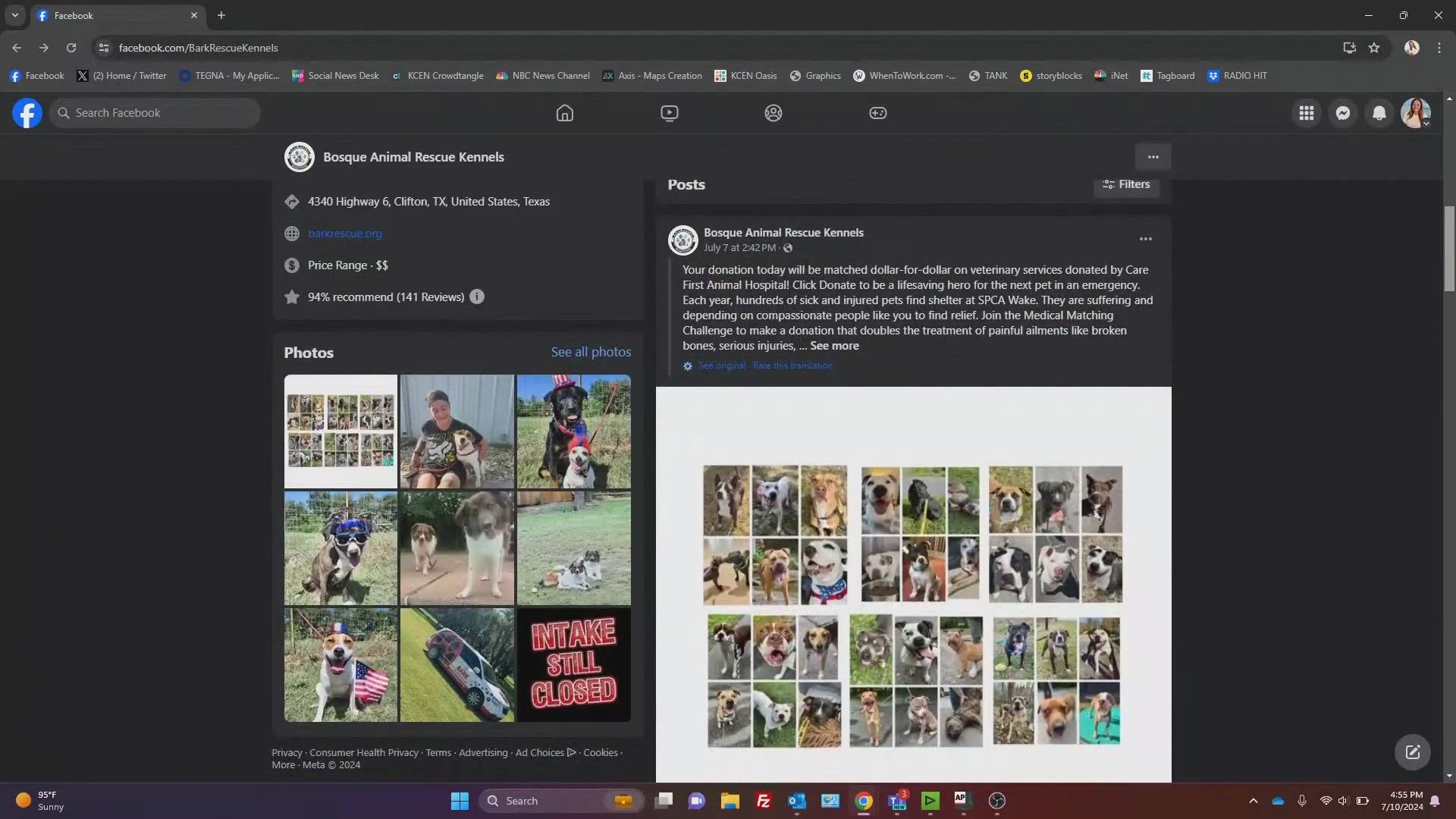The width and height of the screenshot is (1456, 819).
Task: Click the INTAKE STILL CLOSED photo thumbnail
Action: 573,664
